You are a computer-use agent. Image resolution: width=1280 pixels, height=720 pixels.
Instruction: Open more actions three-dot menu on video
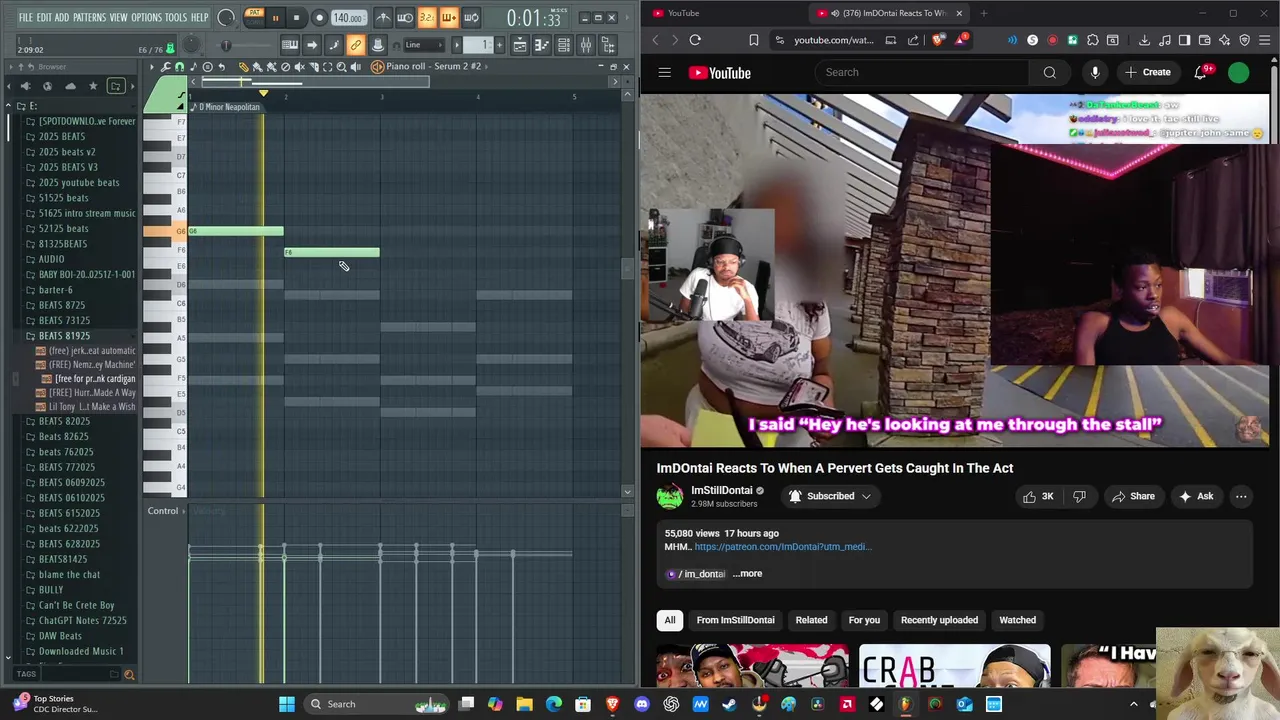pos(1241,496)
